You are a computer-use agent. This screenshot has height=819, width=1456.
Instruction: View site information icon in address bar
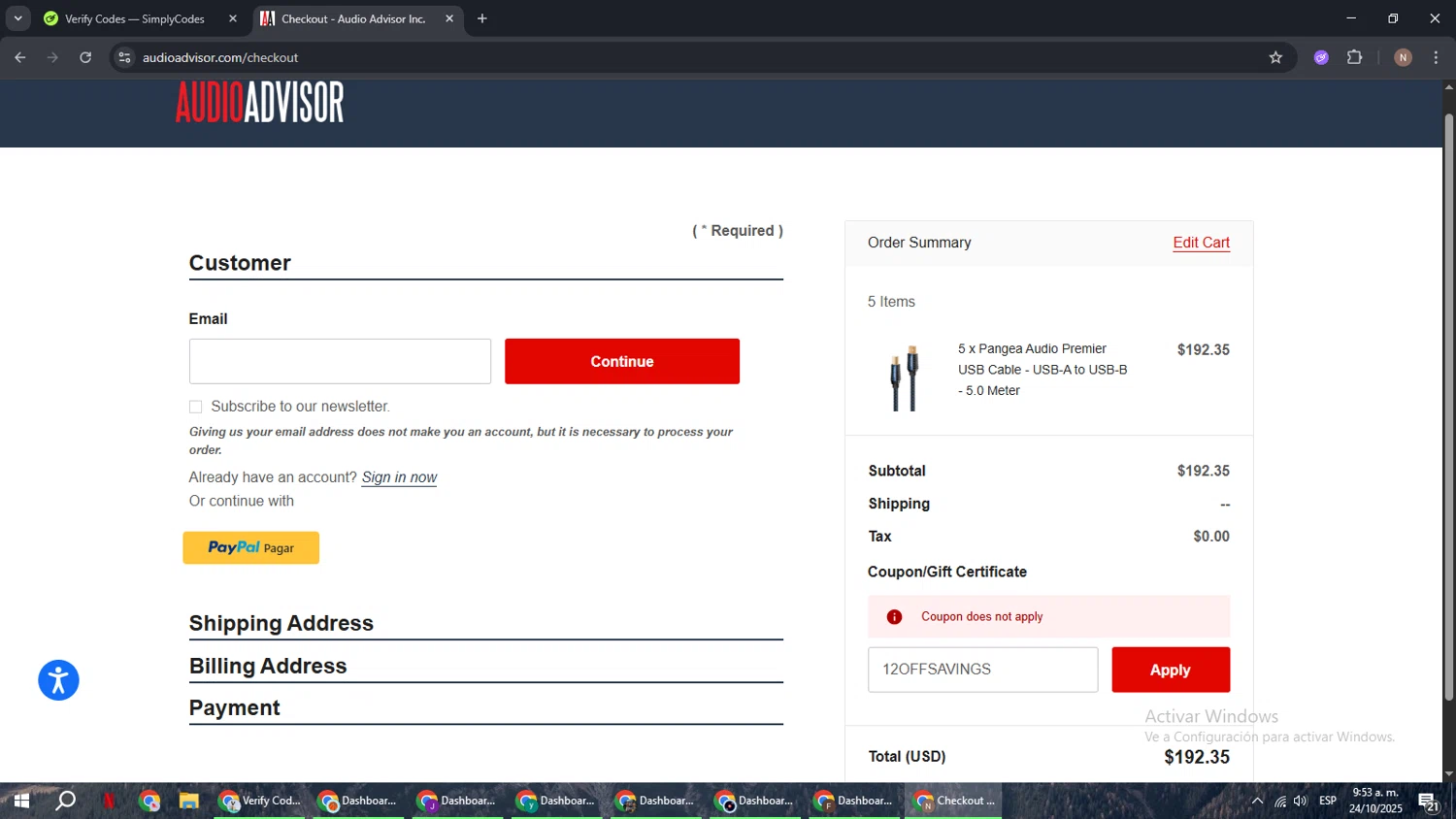[x=124, y=57]
